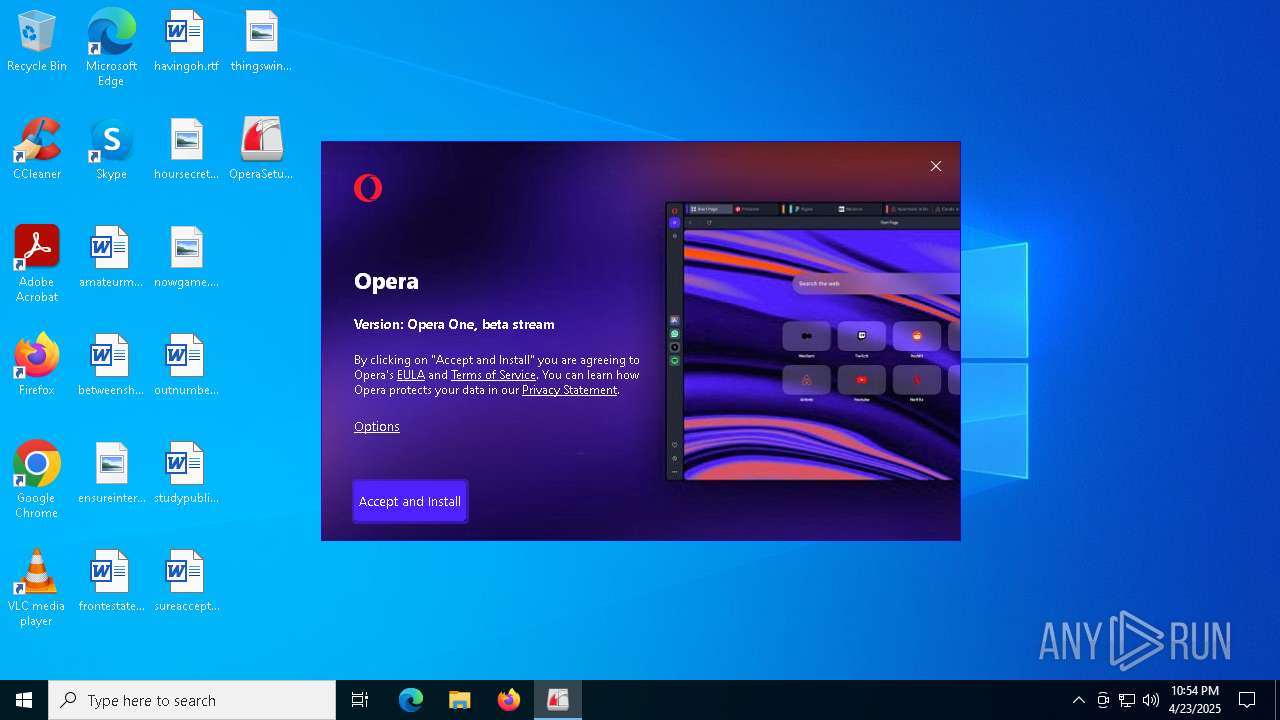Select the studypubli... Word document icon
Screen dimensions: 1280x720
[x=186, y=474]
